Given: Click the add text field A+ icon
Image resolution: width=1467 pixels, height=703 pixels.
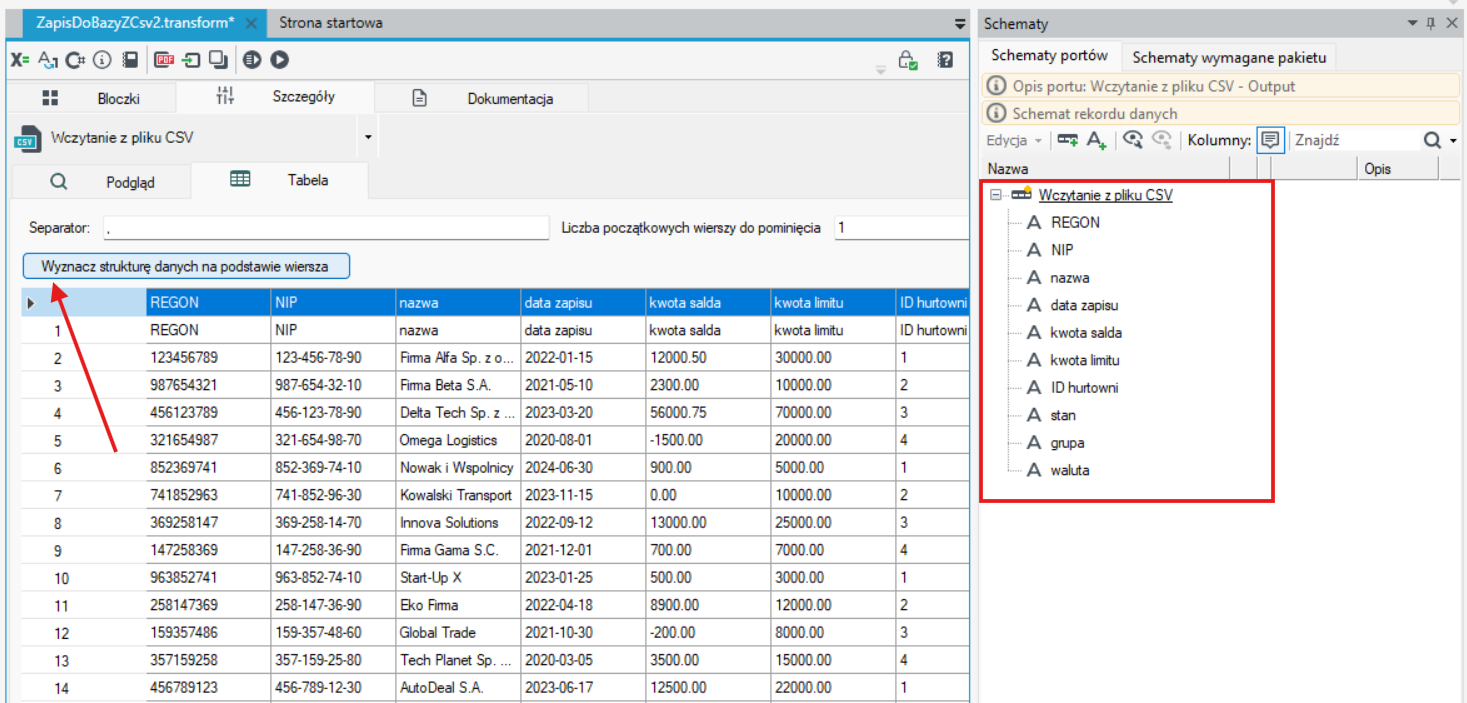Looking at the screenshot, I should point(1096,140).
